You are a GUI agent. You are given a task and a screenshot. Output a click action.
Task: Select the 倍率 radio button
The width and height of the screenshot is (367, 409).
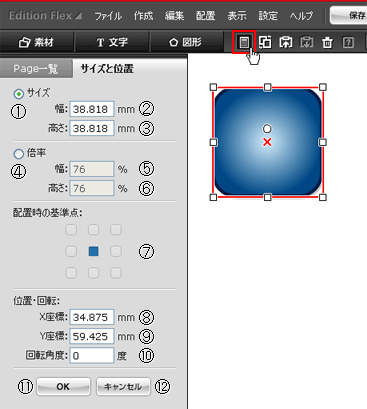pyautogui.click(x=19, y=154)
